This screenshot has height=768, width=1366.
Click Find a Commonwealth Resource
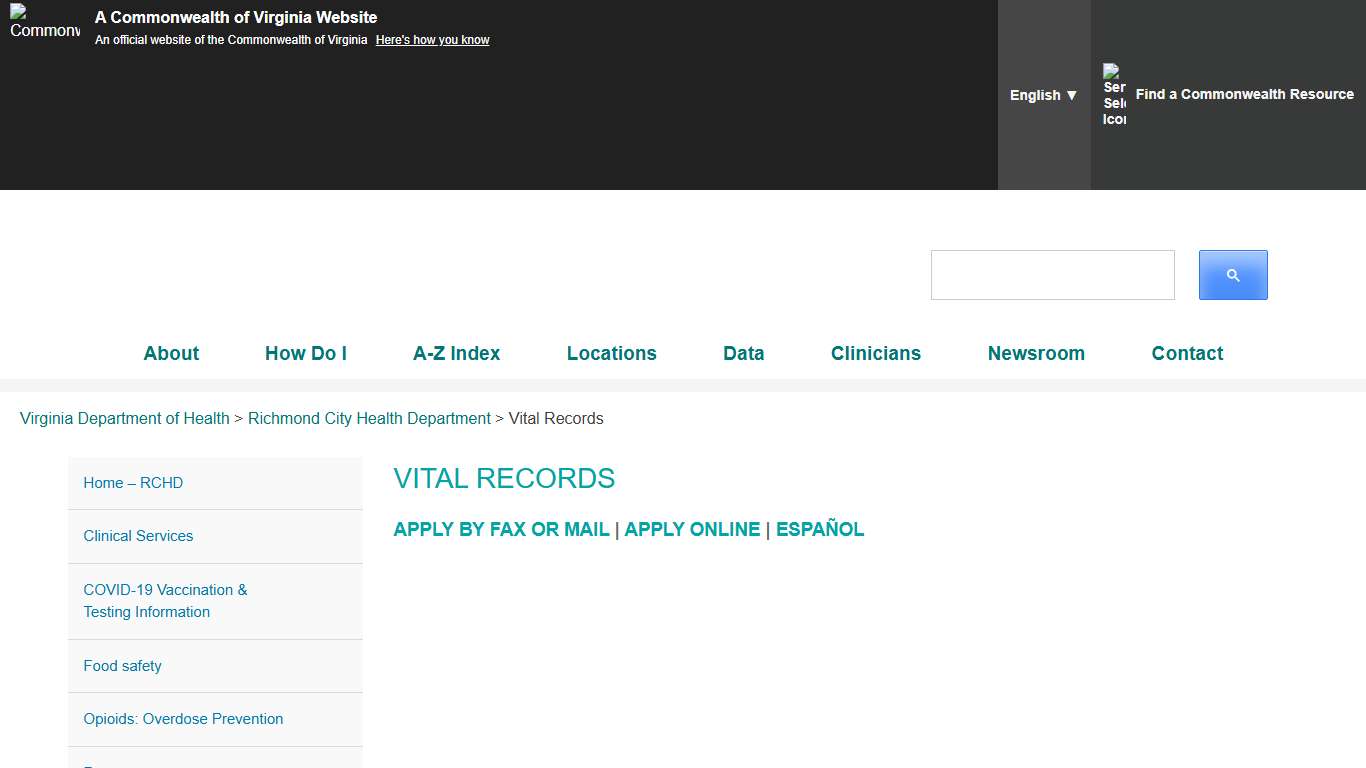(1244, 94)
